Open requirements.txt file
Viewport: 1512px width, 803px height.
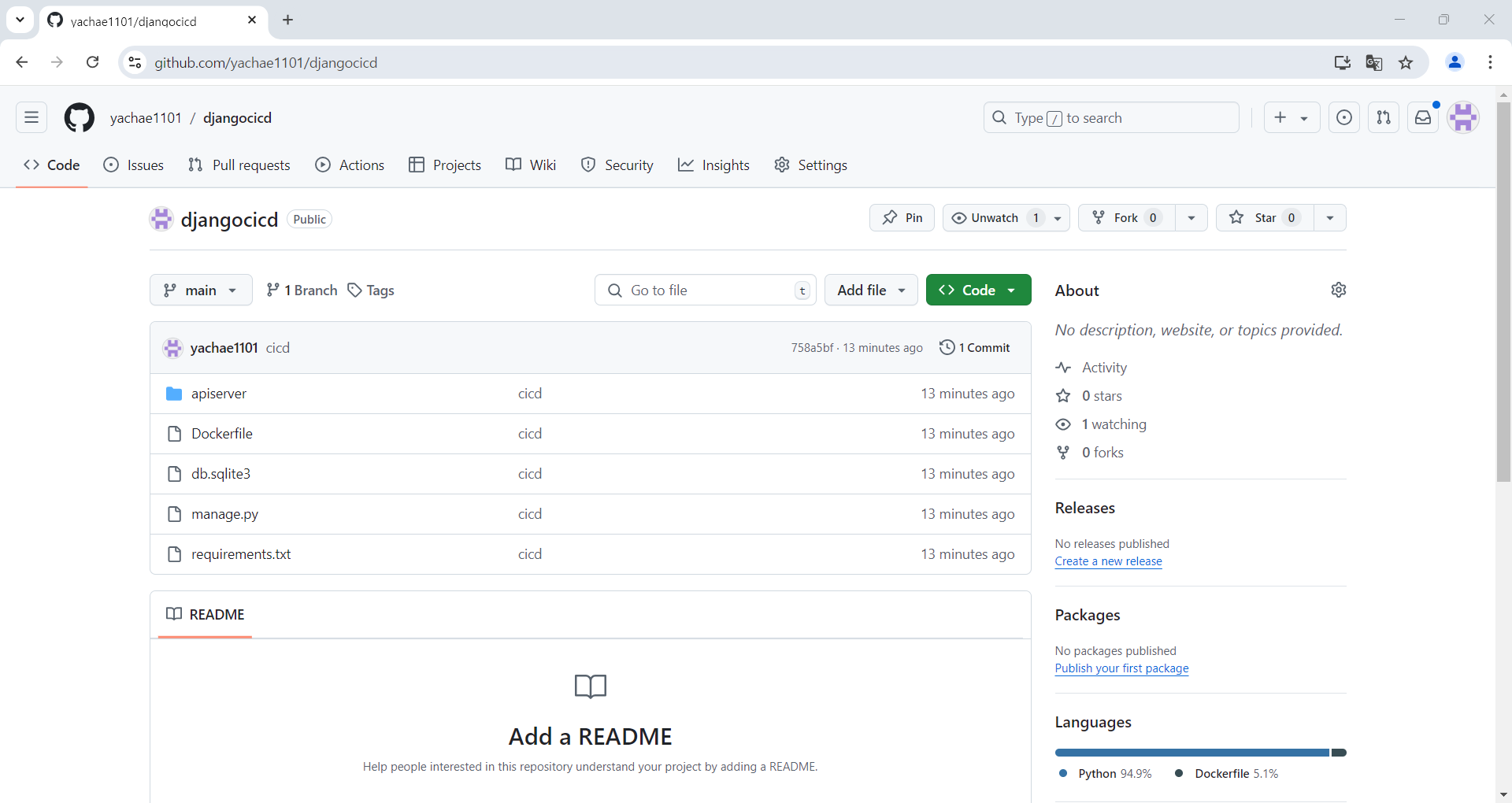(241, 554)
